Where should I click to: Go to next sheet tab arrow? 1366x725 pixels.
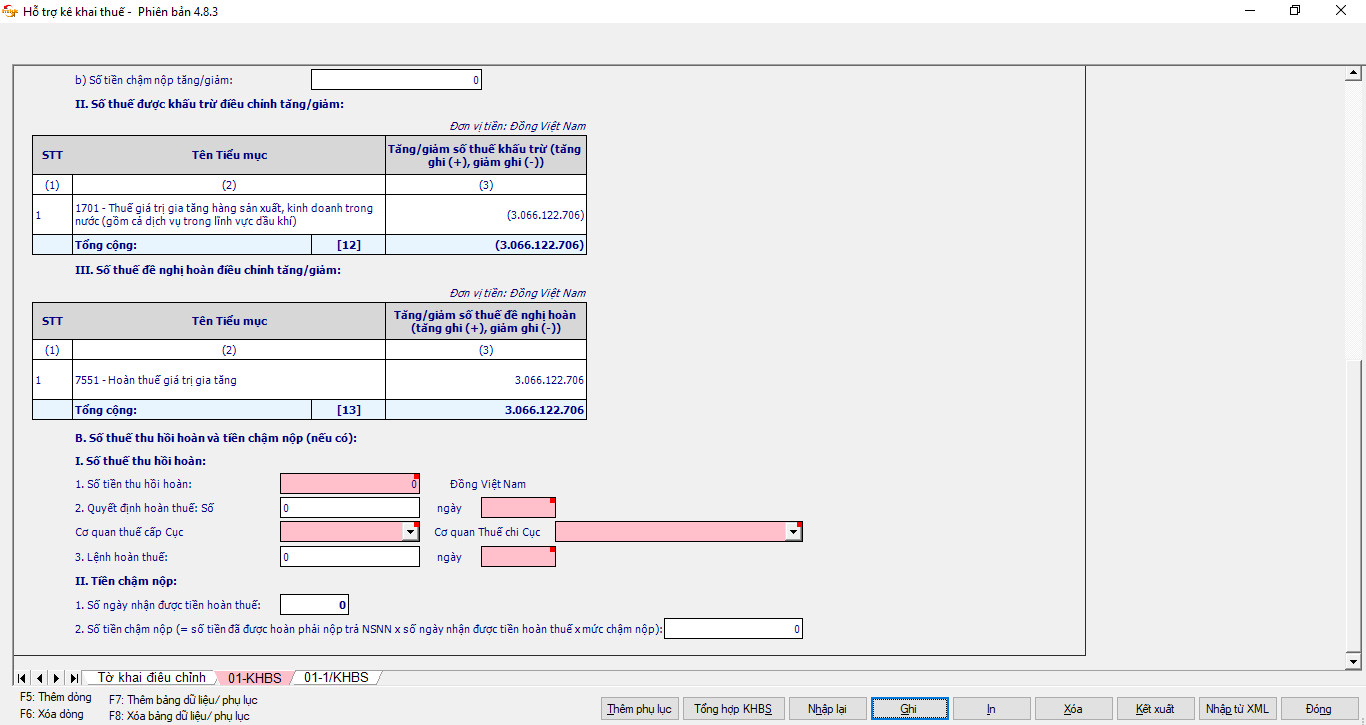pyautogui.click(x=56, y=678)
